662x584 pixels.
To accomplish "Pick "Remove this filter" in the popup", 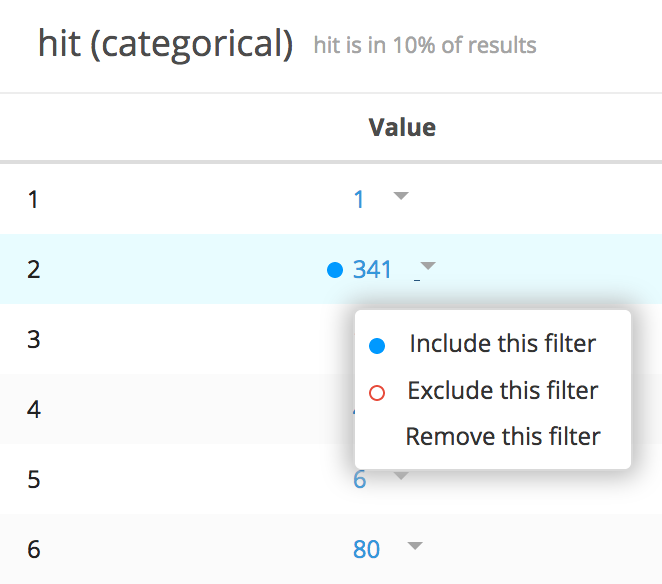I will coord(502,437).
